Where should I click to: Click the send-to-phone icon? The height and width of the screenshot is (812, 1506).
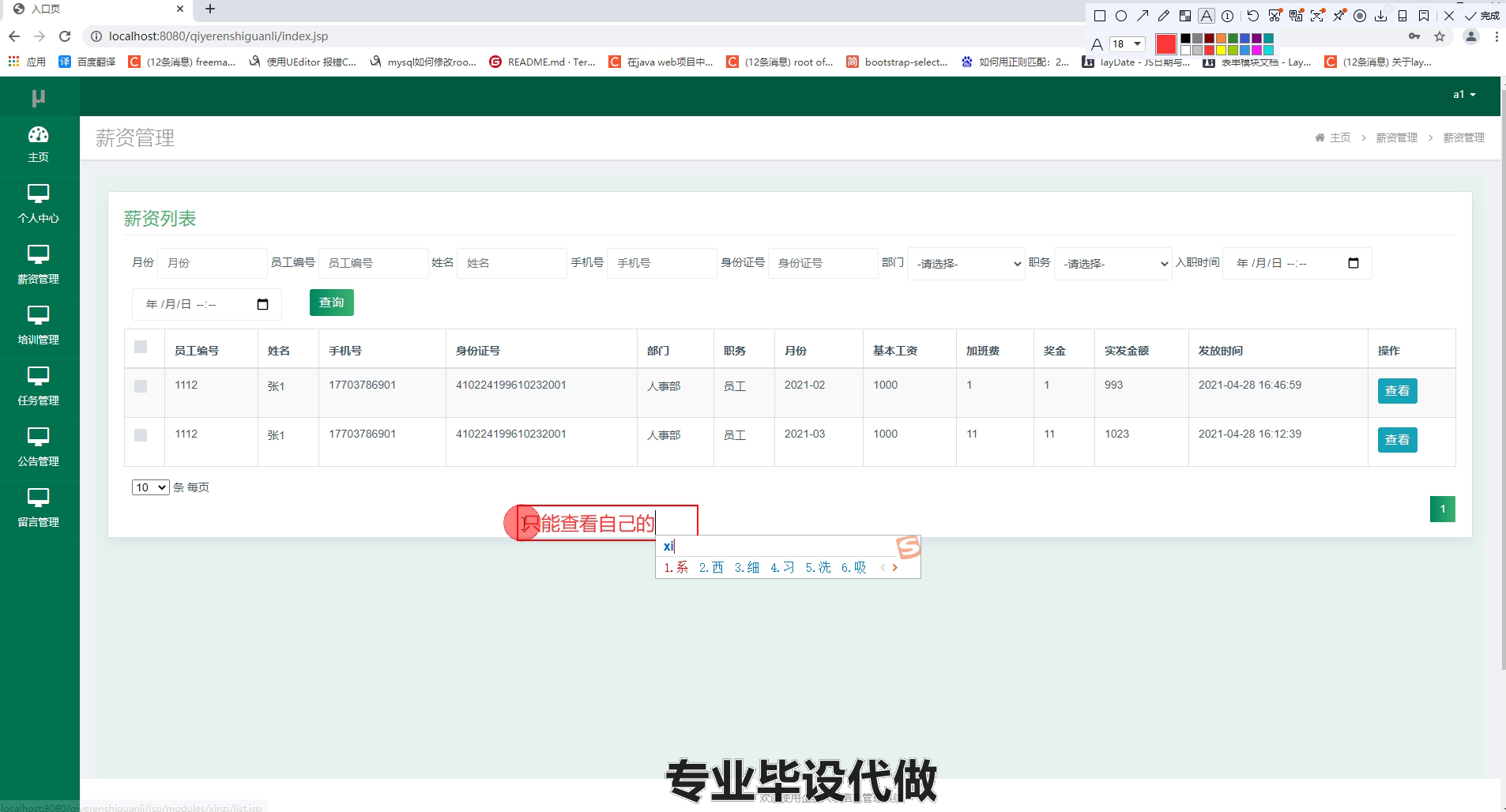pos(1402,16)
